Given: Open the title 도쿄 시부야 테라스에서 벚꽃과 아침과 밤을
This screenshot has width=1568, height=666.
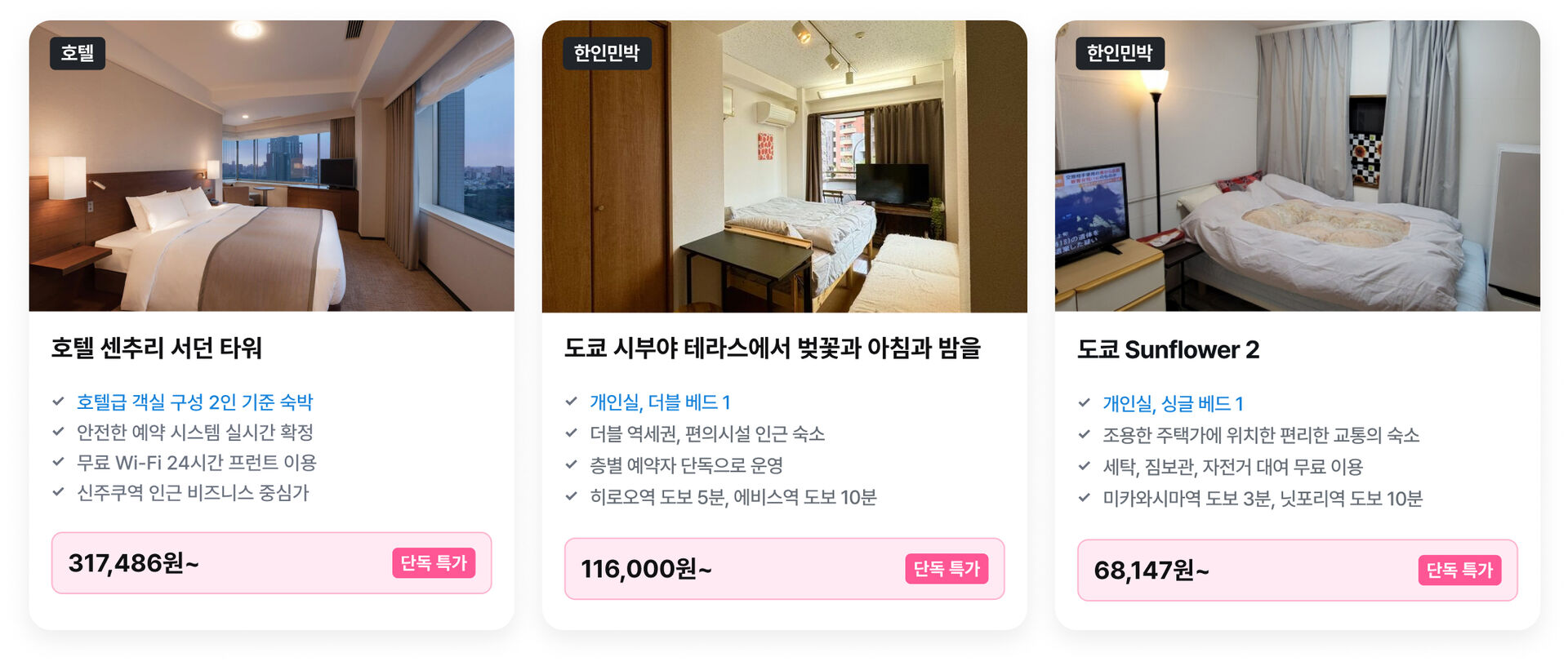Looking at the screenshot, I should pos(773,349).
